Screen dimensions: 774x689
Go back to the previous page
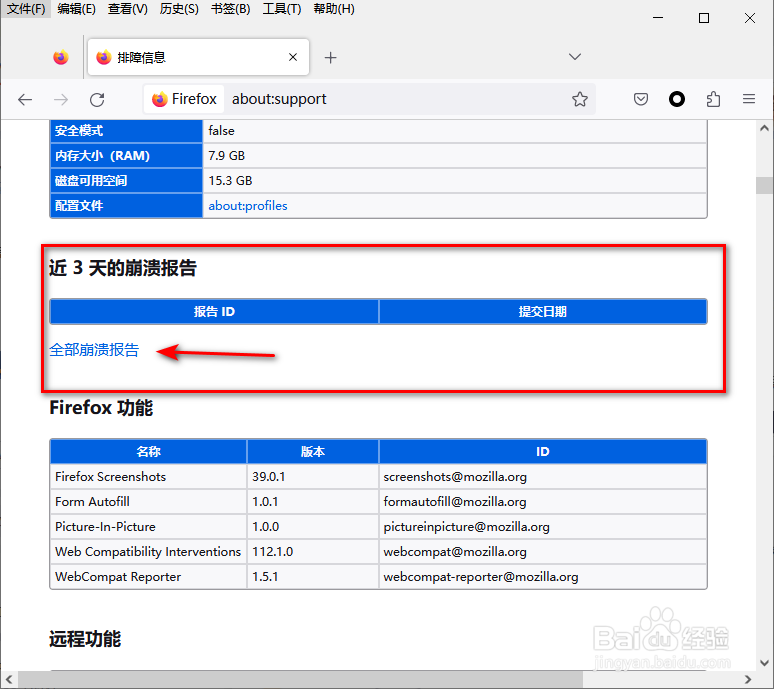[x=25, y=100]
